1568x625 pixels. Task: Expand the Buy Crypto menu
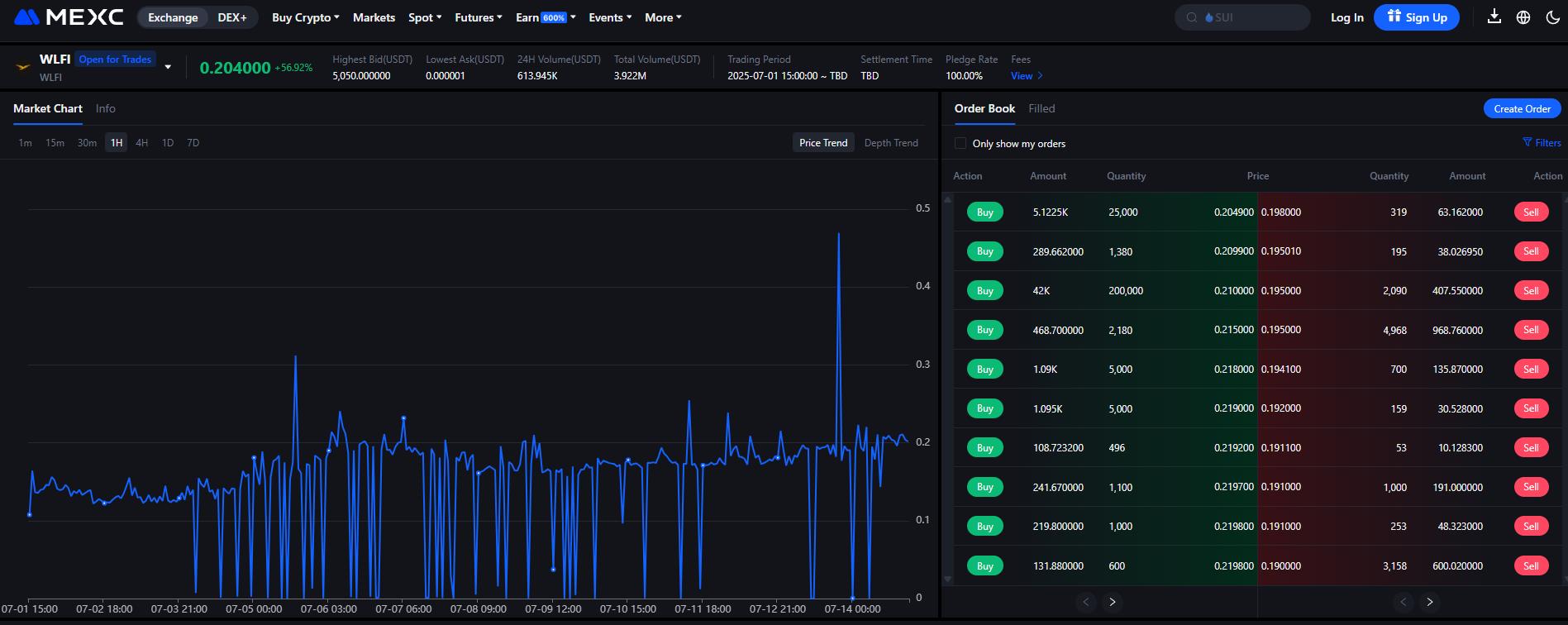click(306, 17)
